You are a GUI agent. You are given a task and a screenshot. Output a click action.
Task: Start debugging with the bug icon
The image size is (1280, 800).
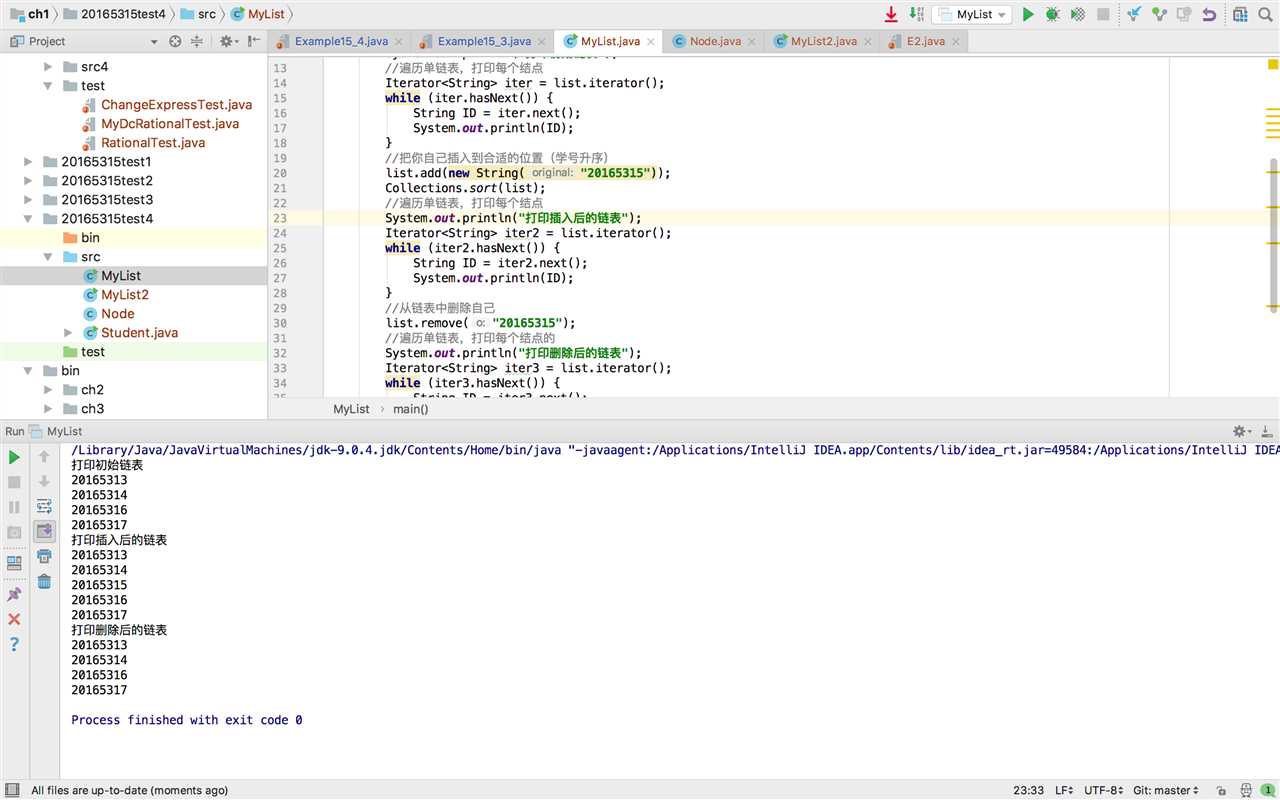point(1053,15)
